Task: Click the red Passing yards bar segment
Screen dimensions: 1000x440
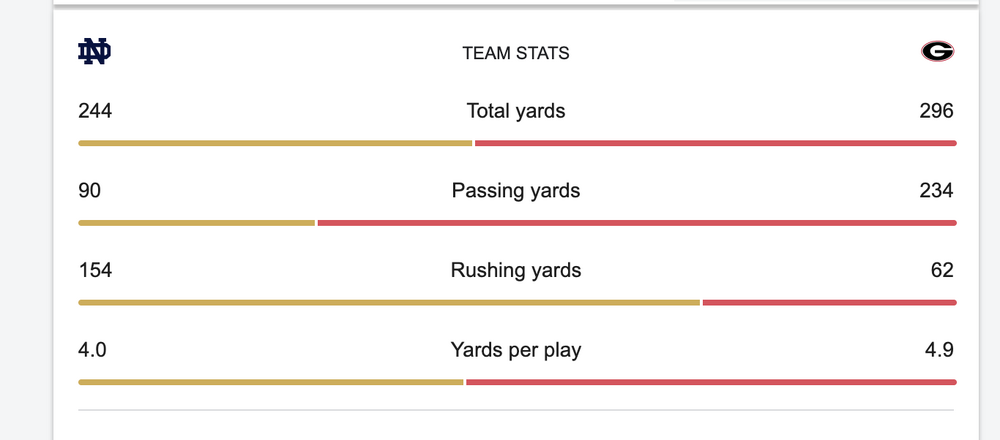Action: pos(636,222)
